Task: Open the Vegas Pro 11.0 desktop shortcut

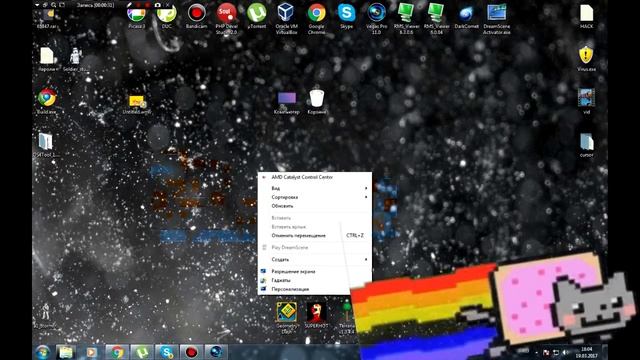Action: (376, 18)
